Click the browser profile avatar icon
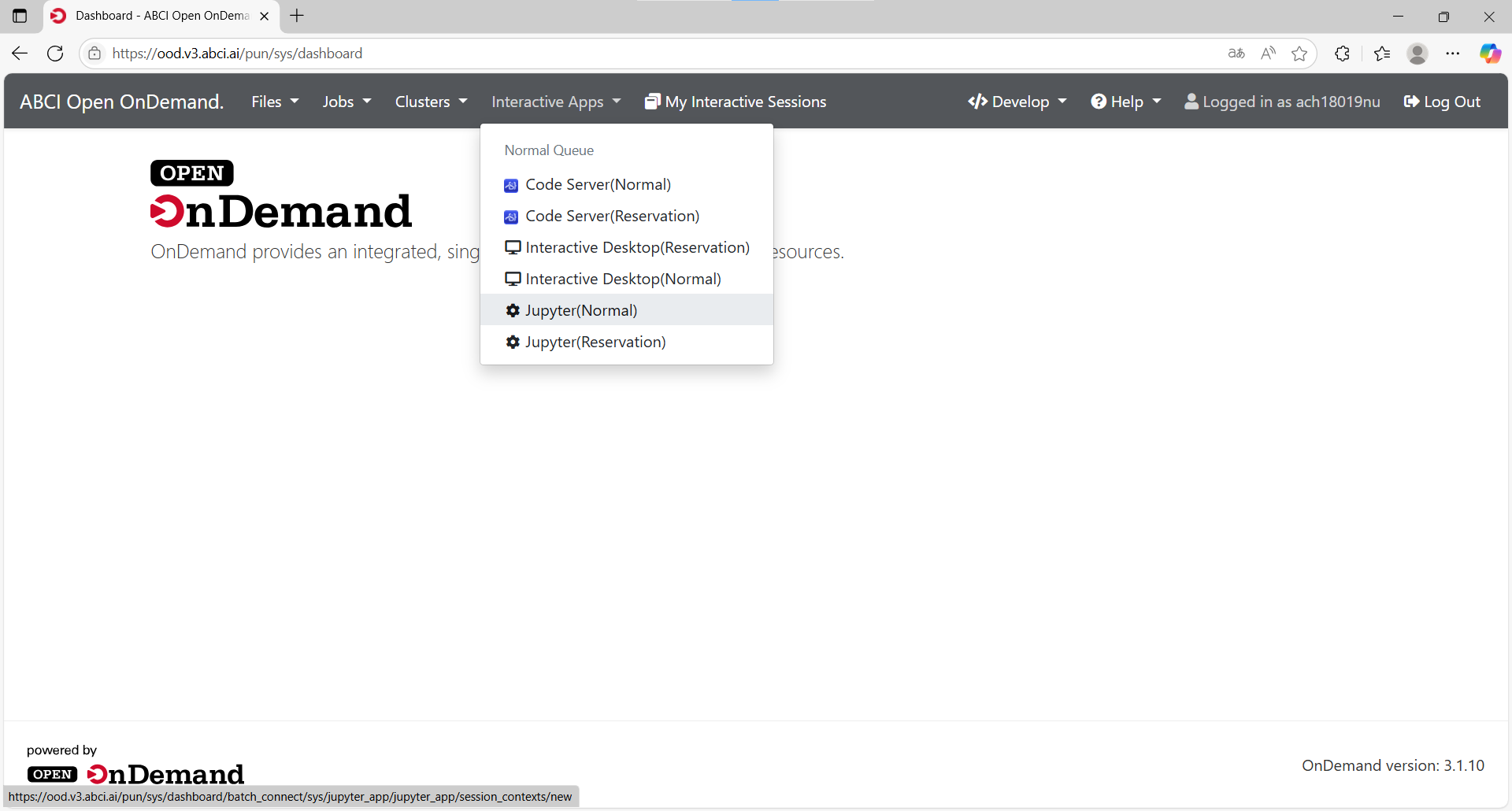The image size is (1512, 811). click(1417, 54)
